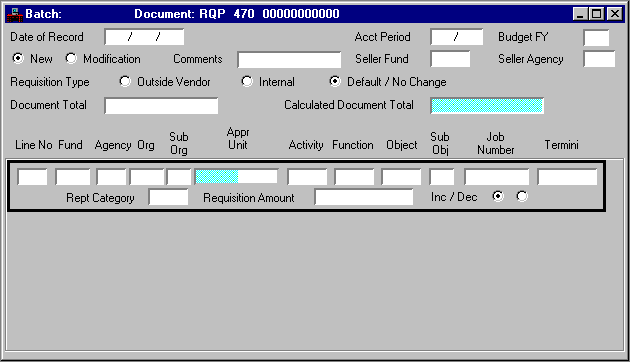Click the Agency input field in line row
This screenshot has width=630, height=362.
tap(111, 177)
